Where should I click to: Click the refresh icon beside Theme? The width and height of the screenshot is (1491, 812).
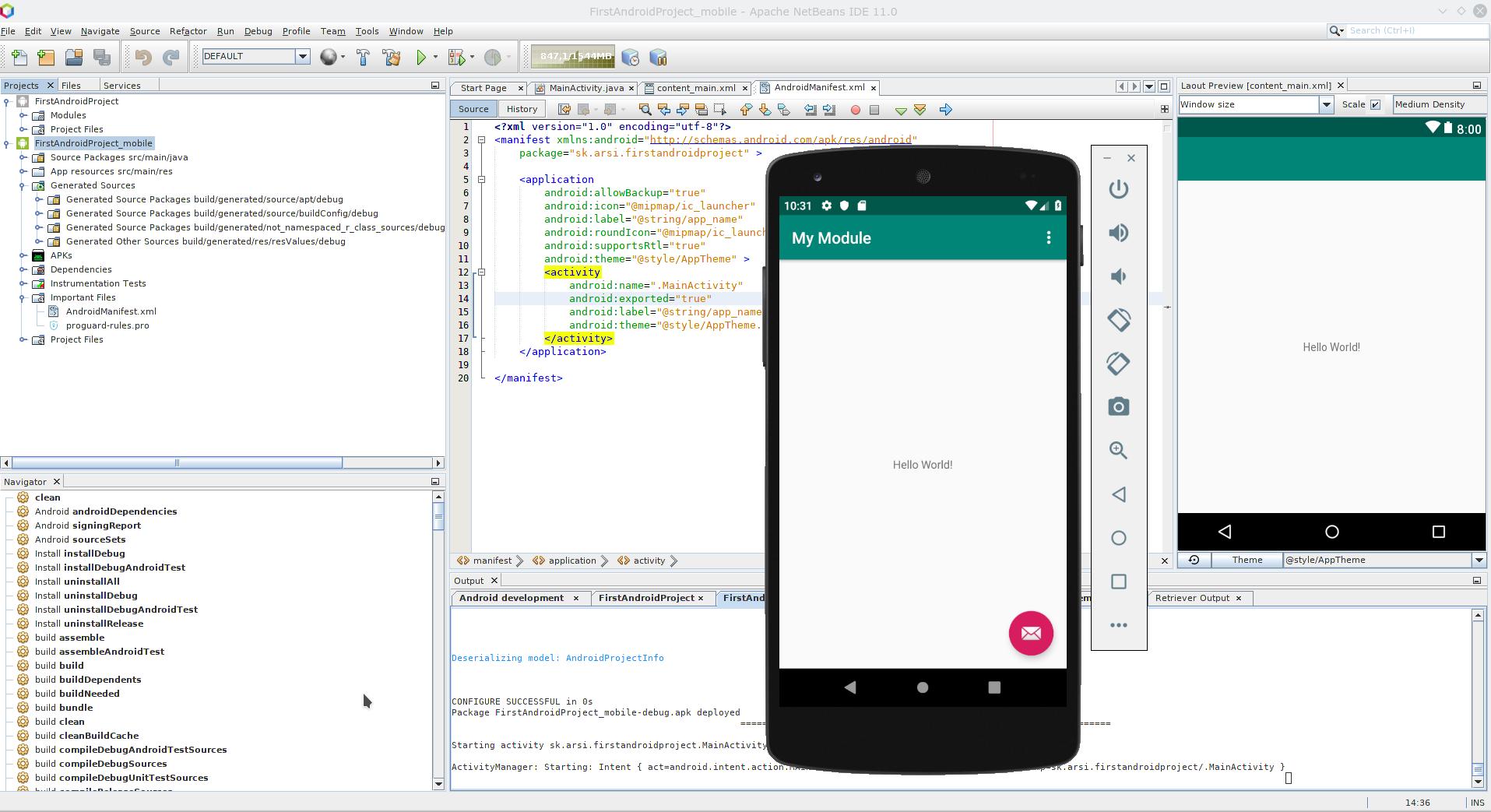(x=1194, y=560)
